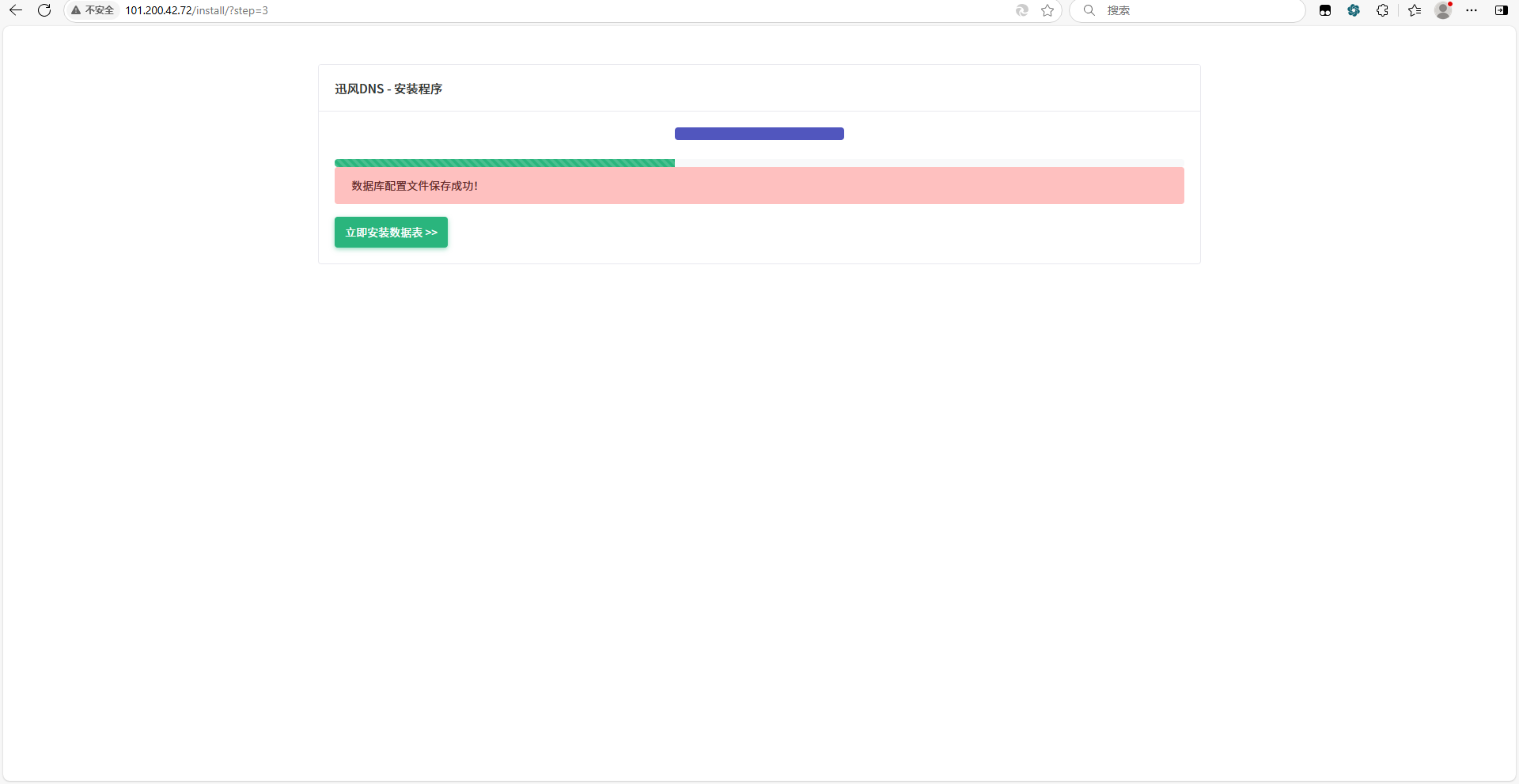
Task: Click the 迅风DNS - 安装程序 header title
Action: [x=388, y=89]
